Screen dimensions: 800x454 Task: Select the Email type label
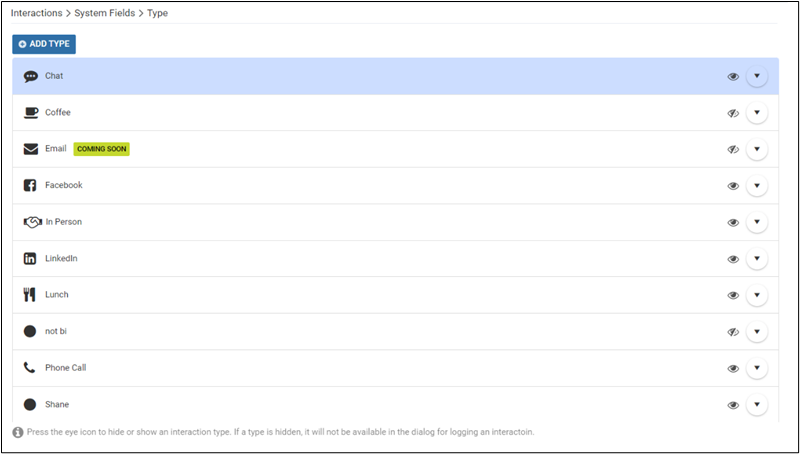(56, 148)
